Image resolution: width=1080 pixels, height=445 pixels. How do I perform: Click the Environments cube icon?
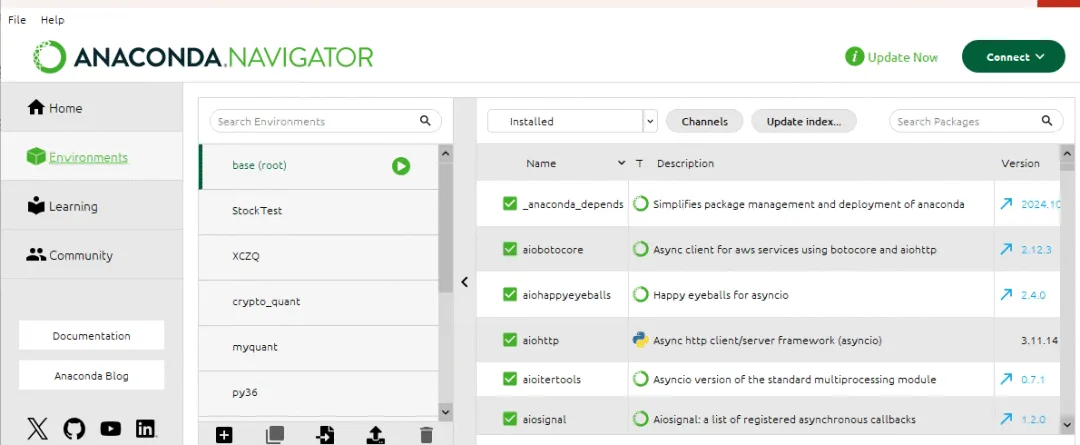(36, 157)
